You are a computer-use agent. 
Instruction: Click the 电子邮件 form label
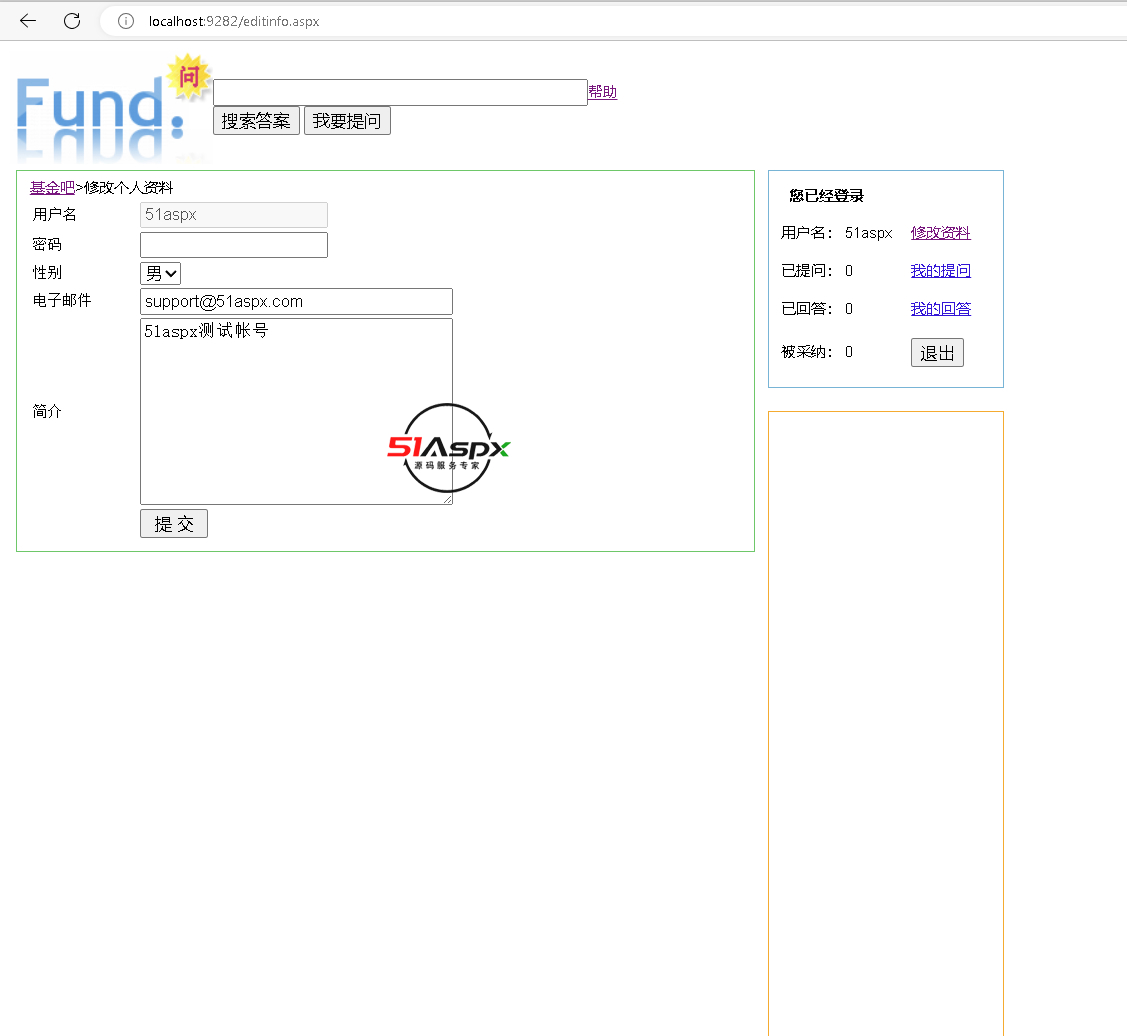(62, 301)
